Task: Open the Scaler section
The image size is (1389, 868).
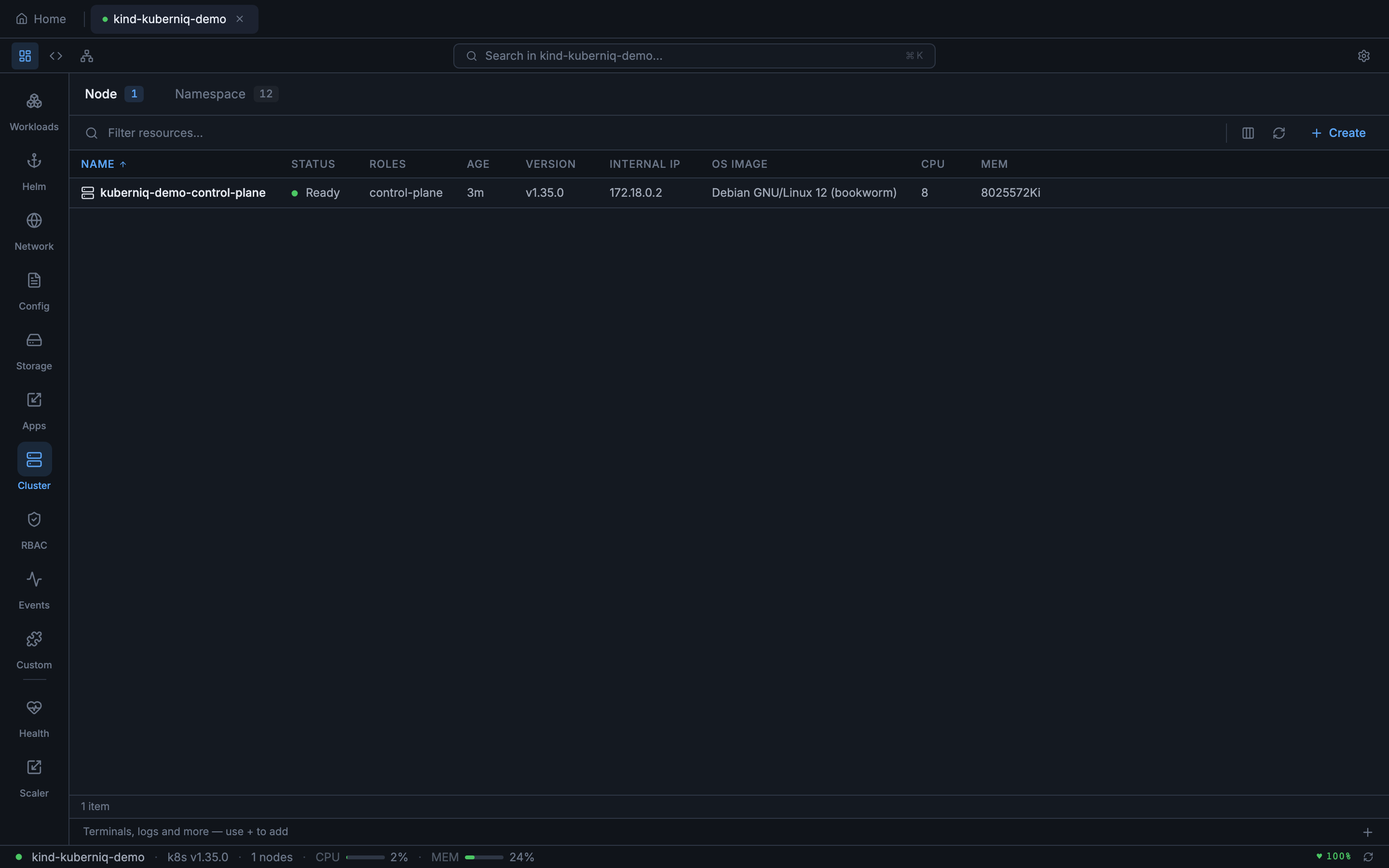Action: (x=34, y=777)
